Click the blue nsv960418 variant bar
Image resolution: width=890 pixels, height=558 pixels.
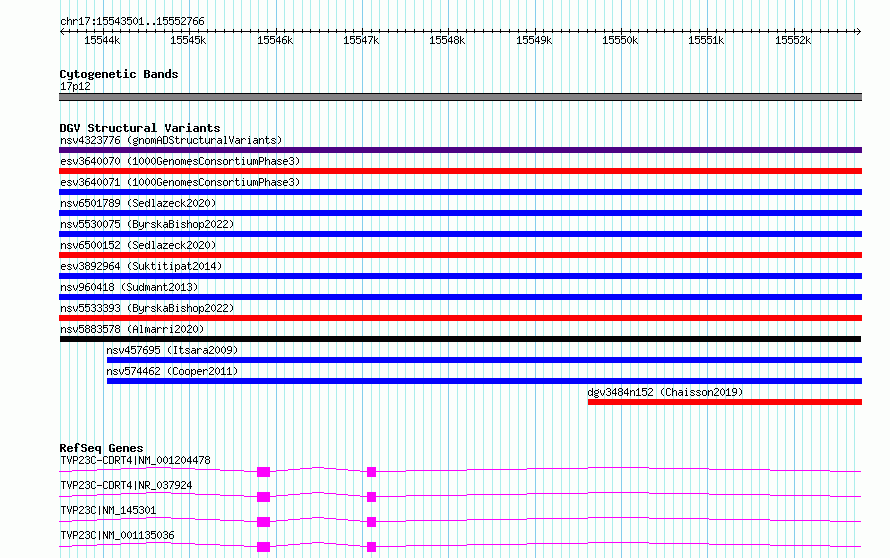[x=460, y=297]
